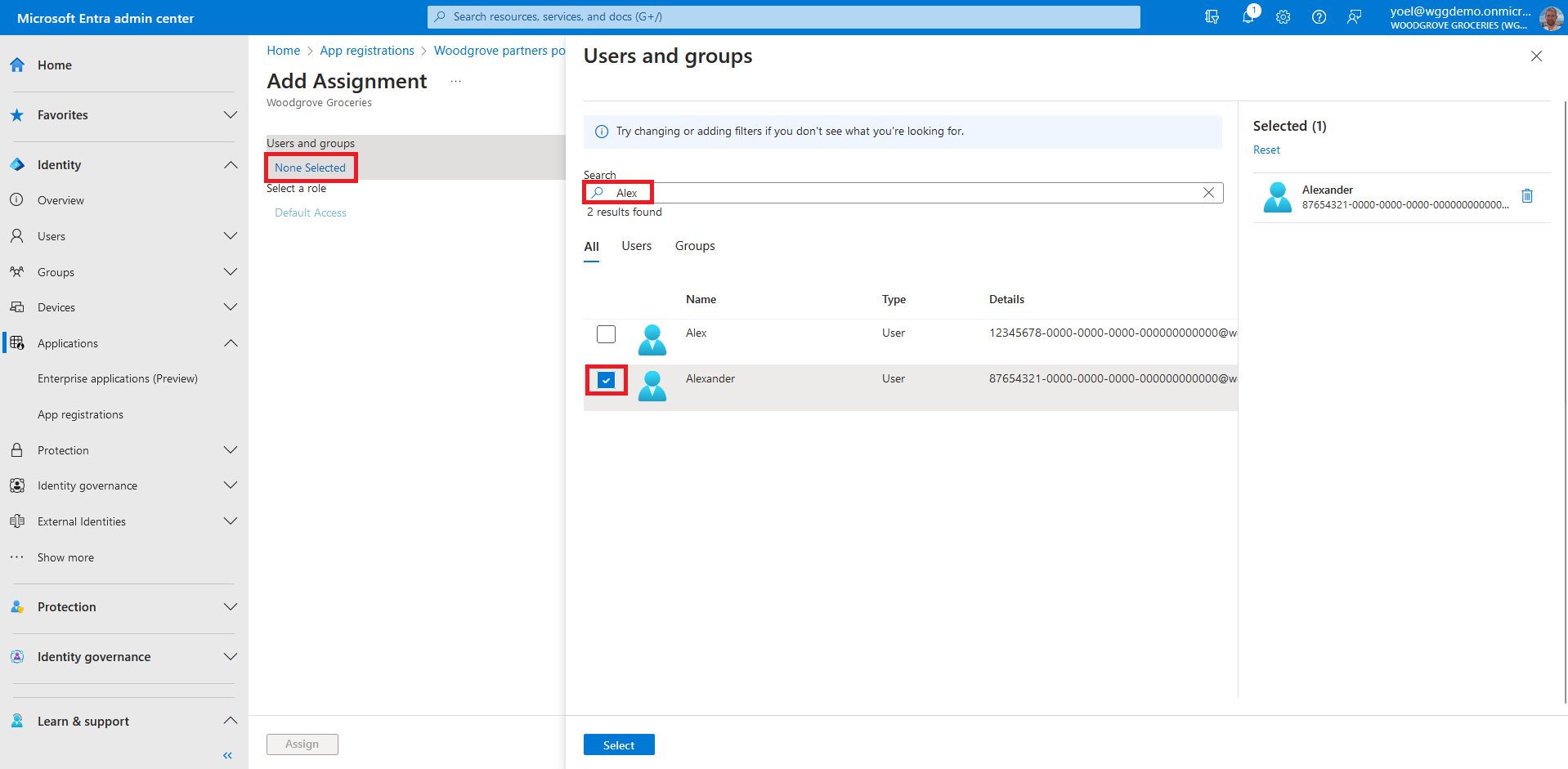
Task: Collapse the sidebar with double-chevron icon
Action: (x=227, y=755)
